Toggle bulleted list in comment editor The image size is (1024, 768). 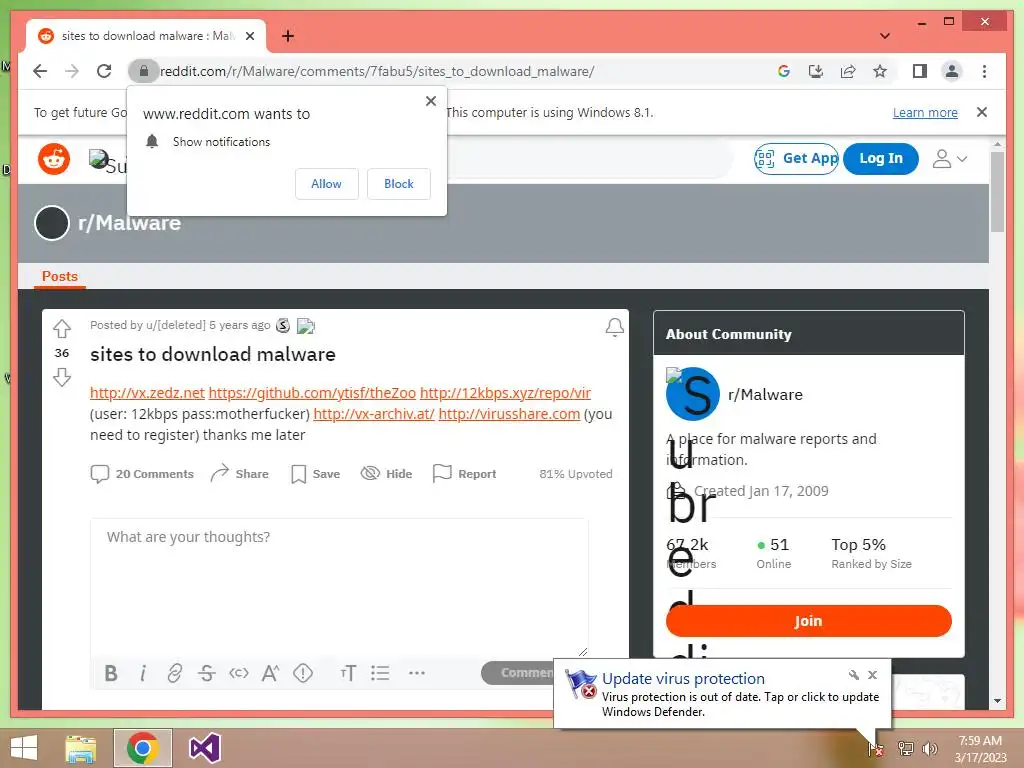380,673
